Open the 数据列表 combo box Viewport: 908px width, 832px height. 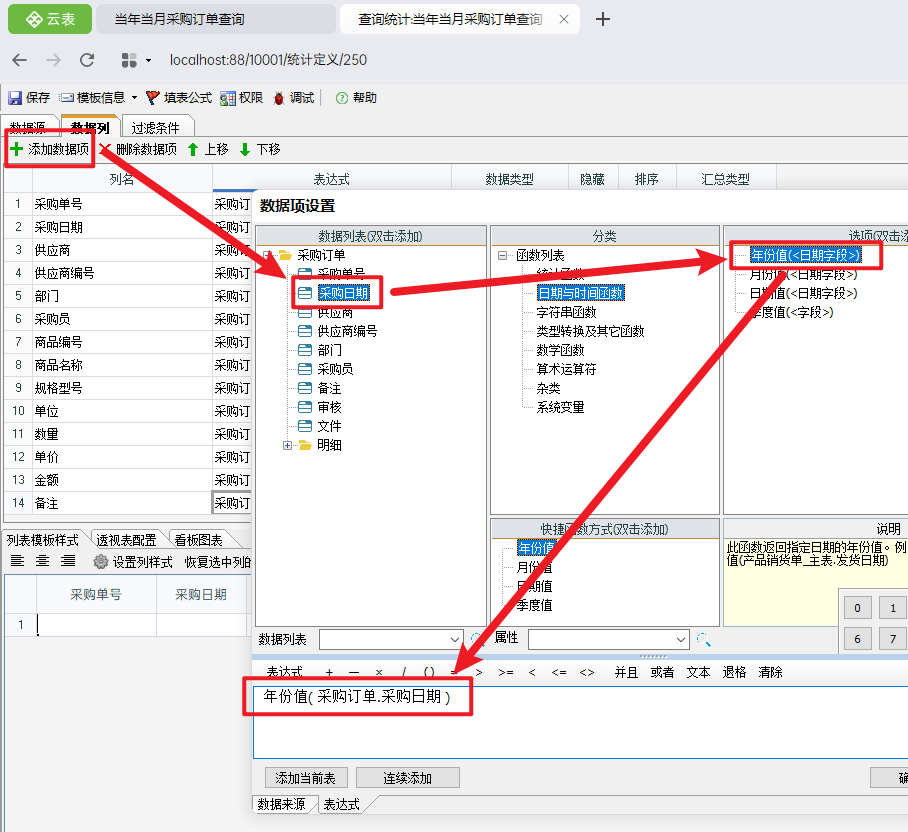pos(391,640)
